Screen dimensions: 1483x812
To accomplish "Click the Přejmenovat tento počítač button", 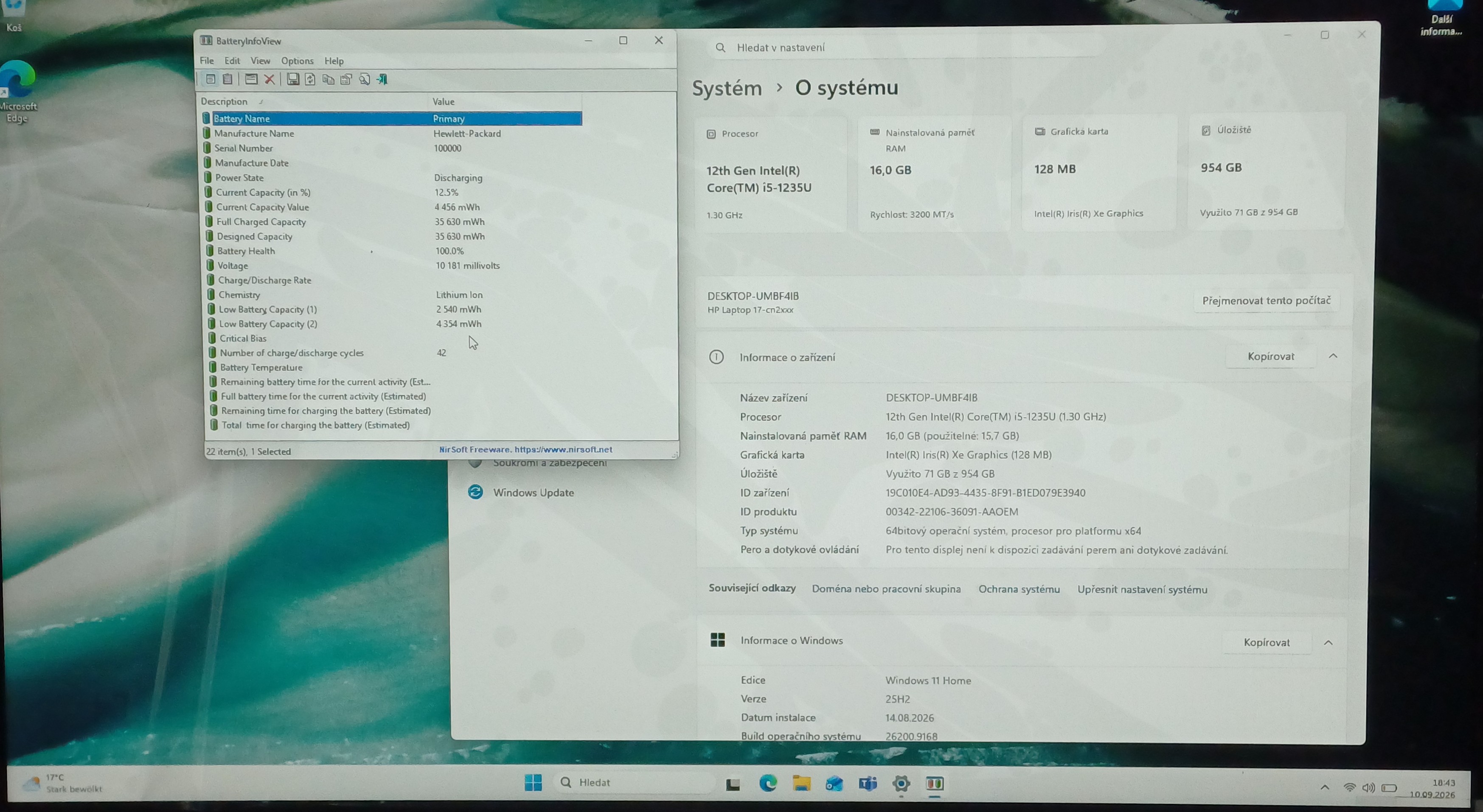I will click(1267, 300).
